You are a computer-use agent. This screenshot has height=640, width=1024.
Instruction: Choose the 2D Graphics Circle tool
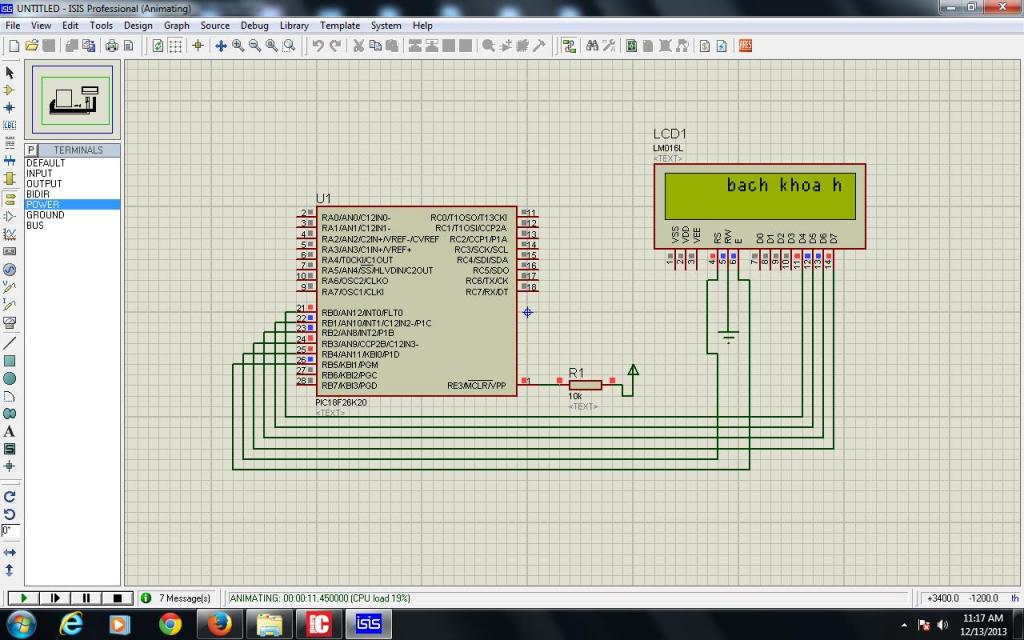click(10, 378)
